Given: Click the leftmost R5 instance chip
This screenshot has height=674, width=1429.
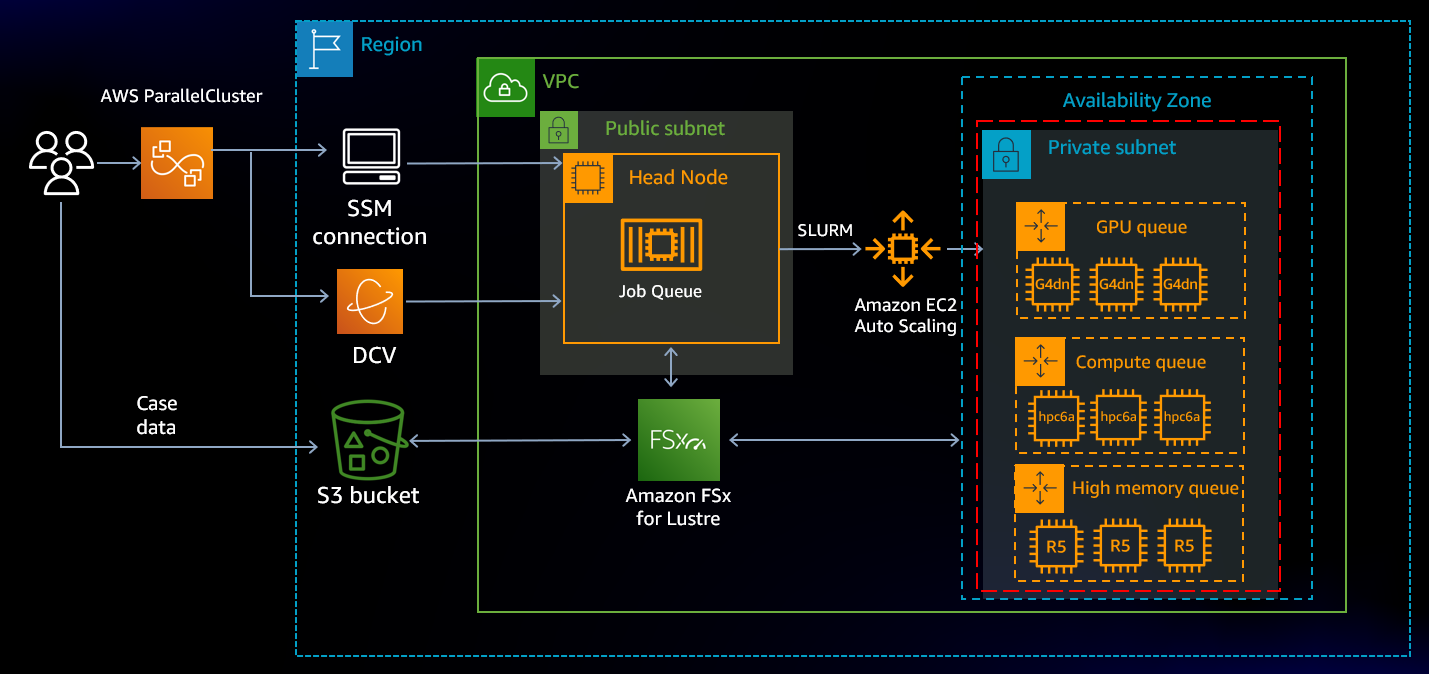Looking at the screenshot, I should point(1056,546).
